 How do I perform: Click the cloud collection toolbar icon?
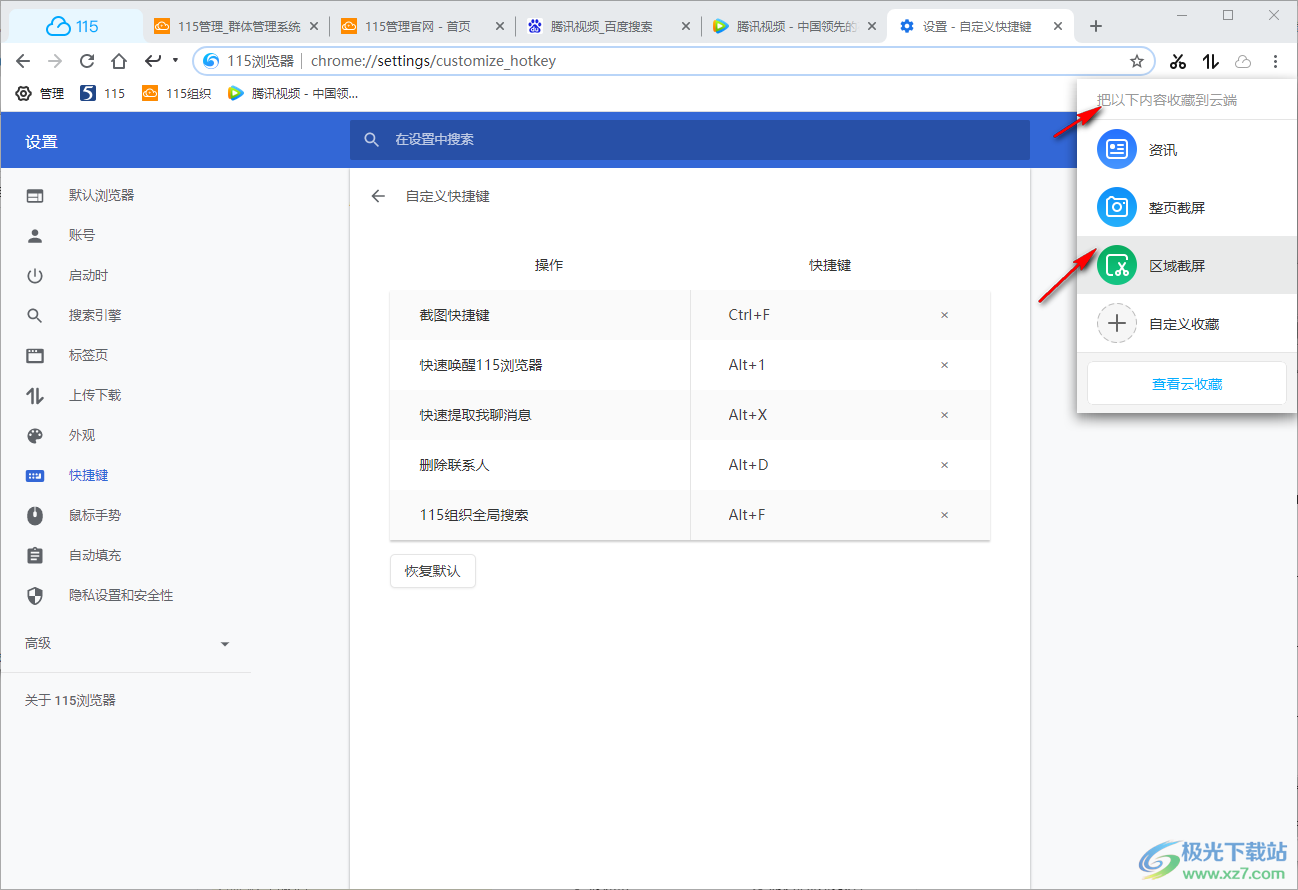point(1243,61)
